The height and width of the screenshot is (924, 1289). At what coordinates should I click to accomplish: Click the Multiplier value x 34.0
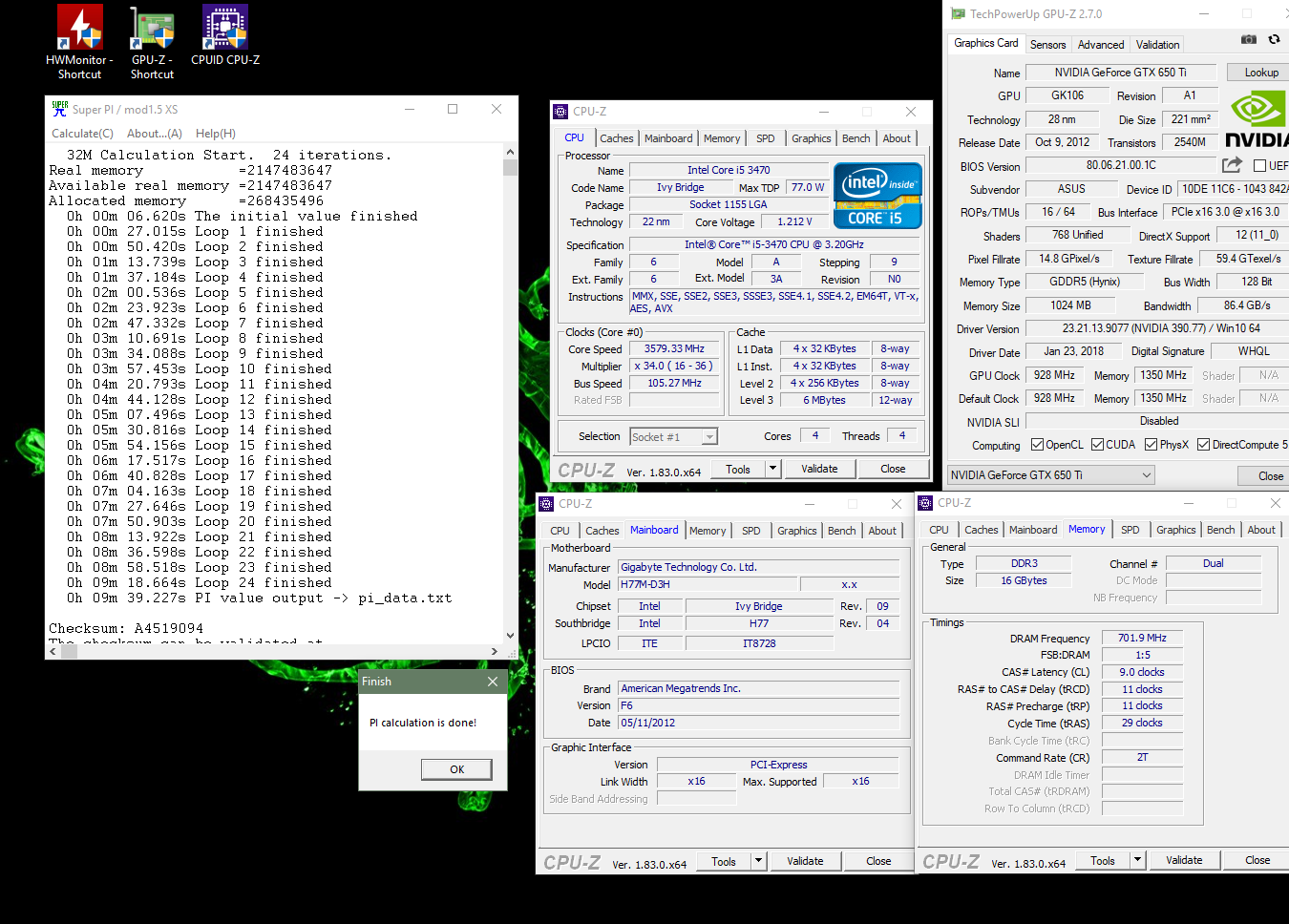(674, 367)
